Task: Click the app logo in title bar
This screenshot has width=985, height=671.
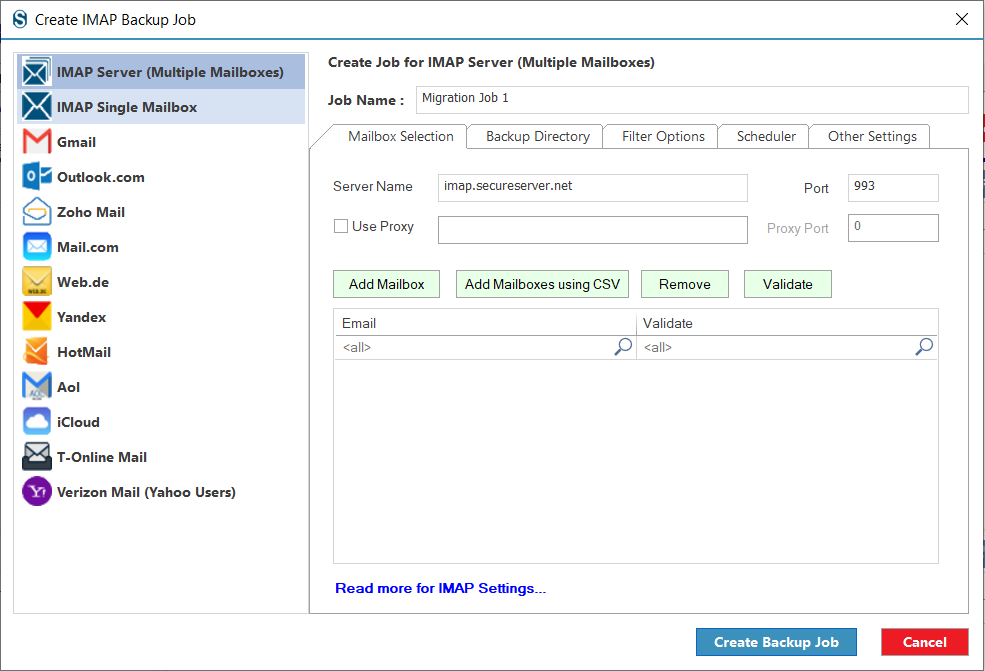Action: coord(20,19)
